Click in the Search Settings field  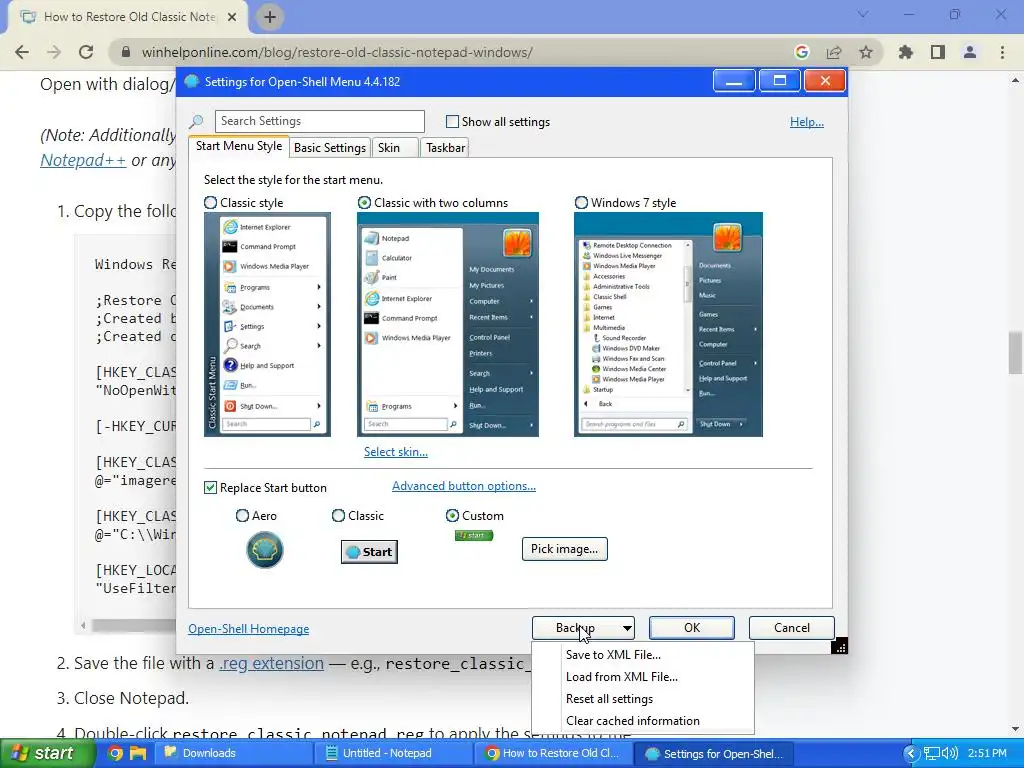point(319,121)
